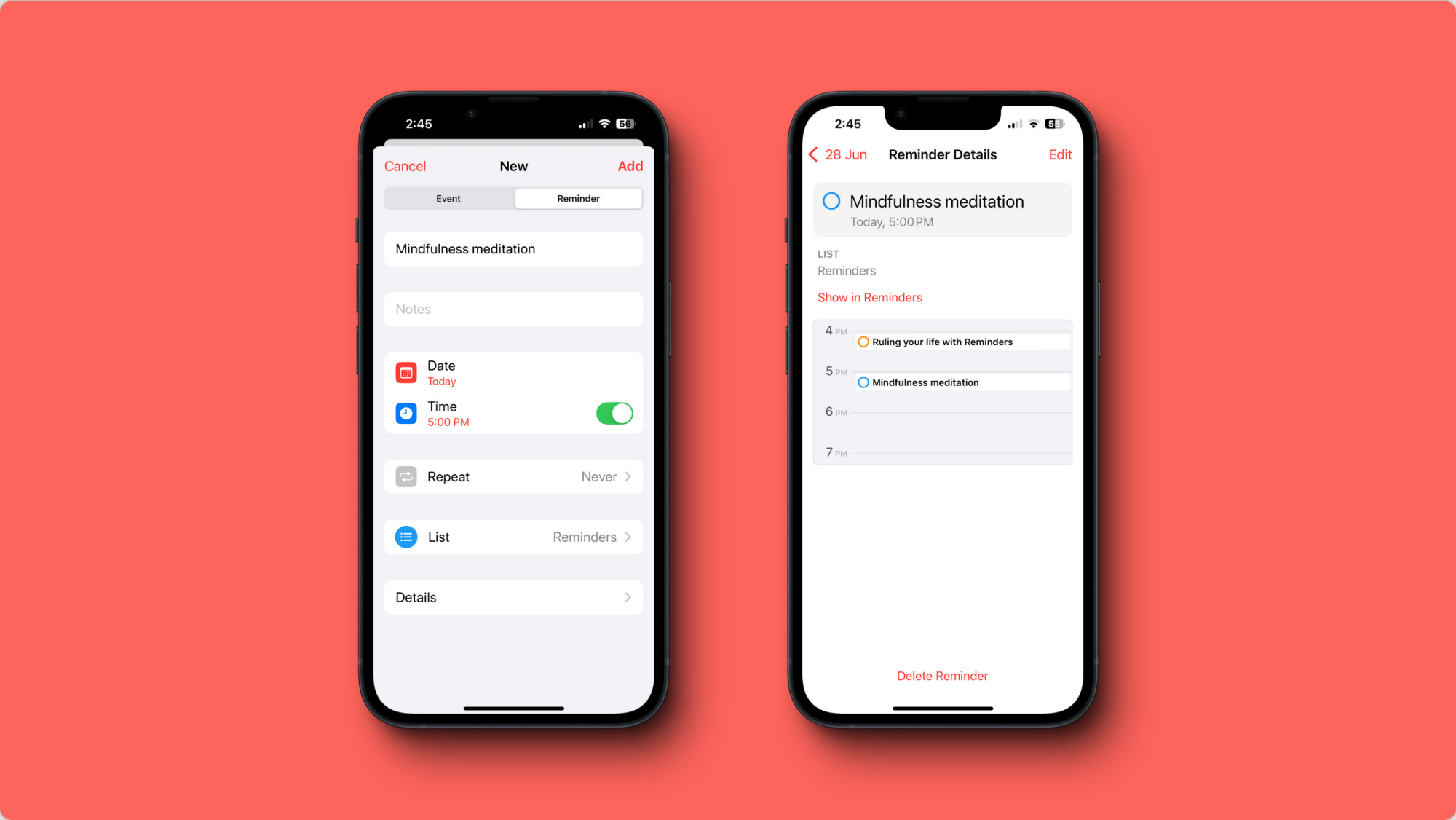The height and width of the screenshot is (820, 1456).
Task: Tap Show in Reminders link
Action: click(x=869, y=297)
